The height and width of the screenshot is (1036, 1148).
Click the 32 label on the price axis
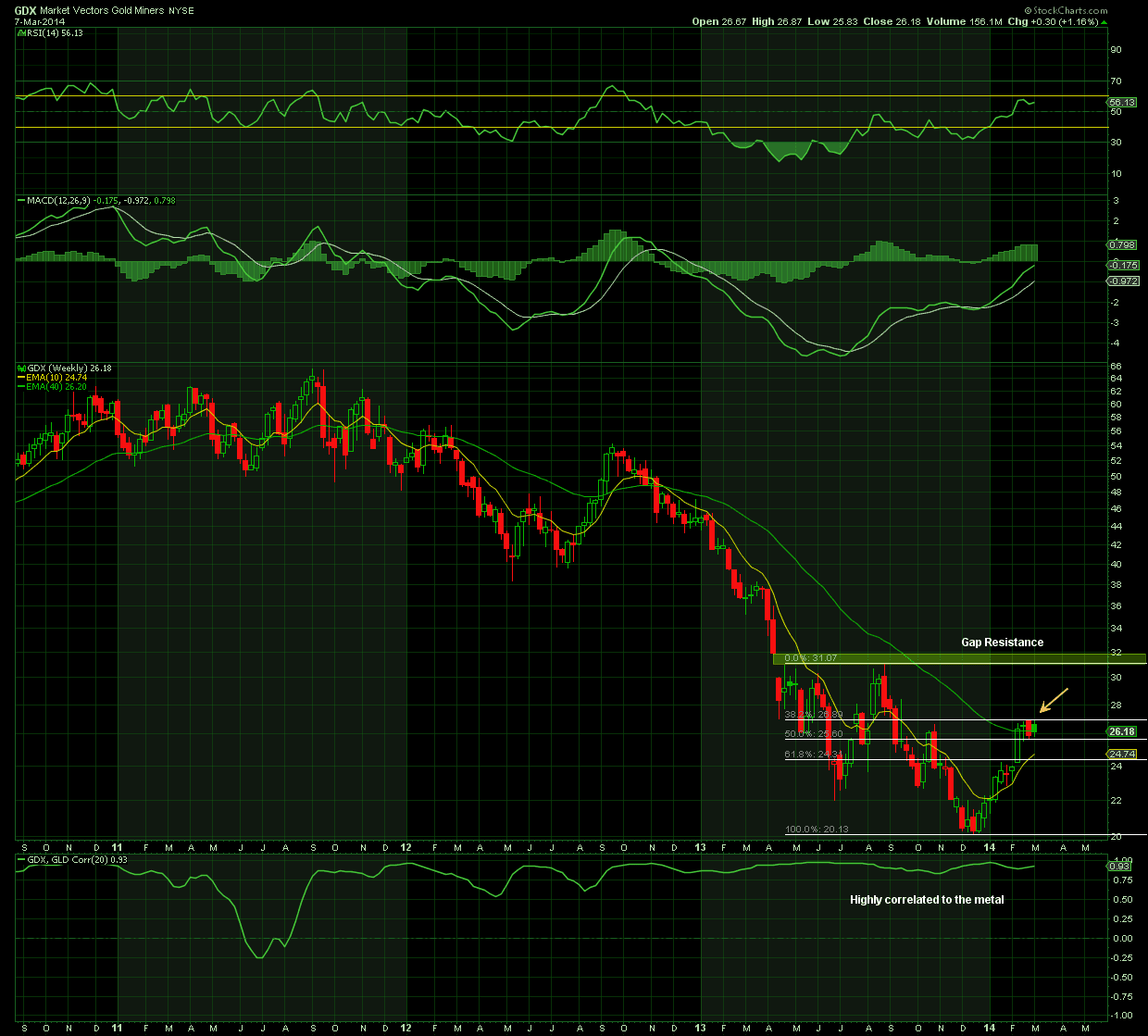1117,652
